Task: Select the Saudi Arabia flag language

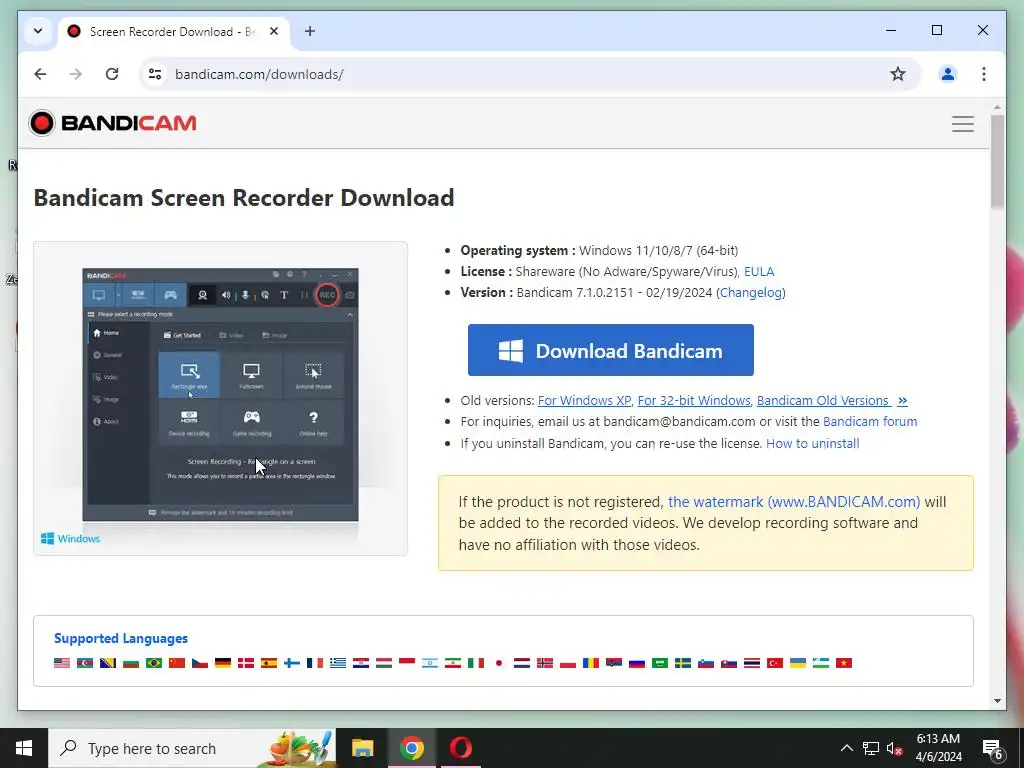Action: (660, 663)
